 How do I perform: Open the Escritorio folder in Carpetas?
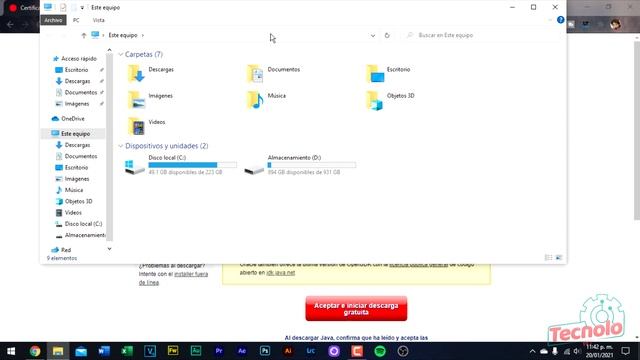[x=389, y=73]
